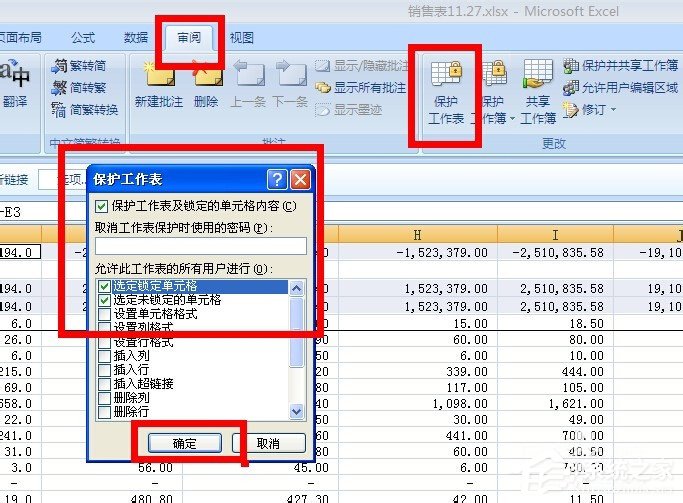Check the 删除列 option
Image resolution: width=683 pixels, height=503 pixels.
click(x=104, y=398)
